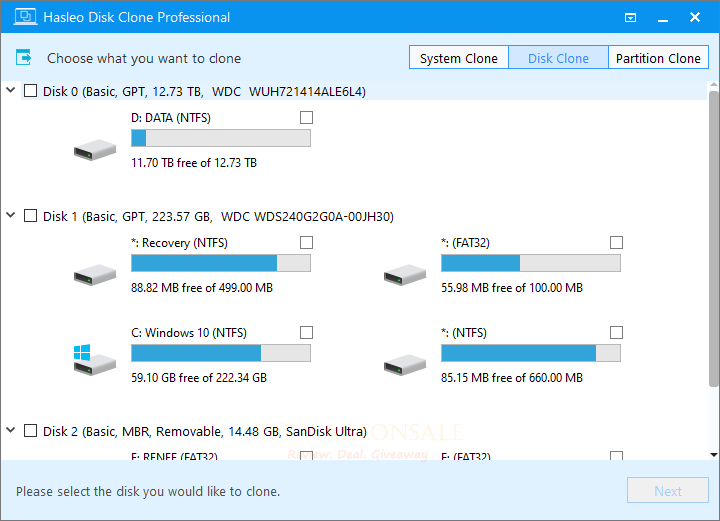The width and height of the screenshot is (720, 521).
Task: Collapse the Disk 1 section
Action: pos(11,215)
